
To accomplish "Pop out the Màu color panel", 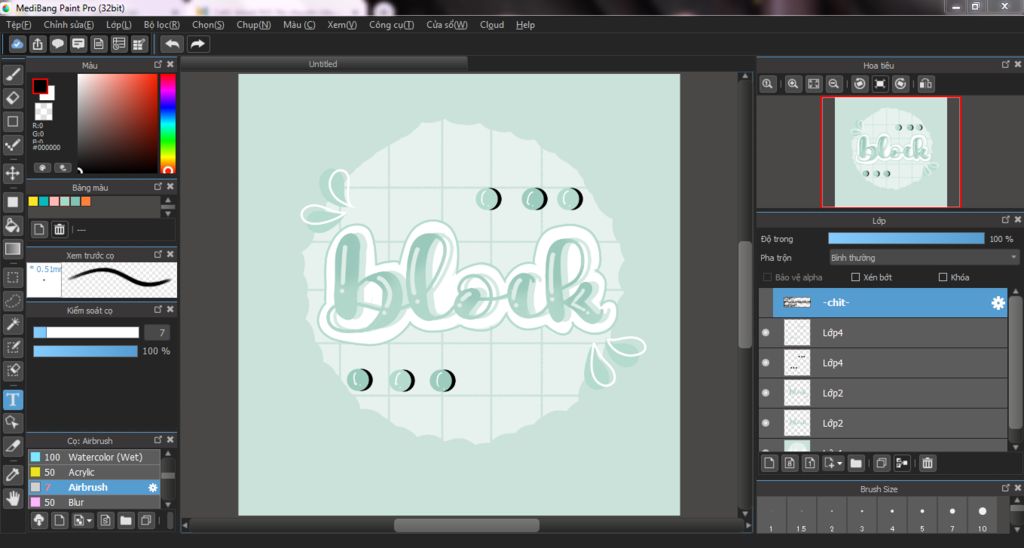I will click(157, 64).
